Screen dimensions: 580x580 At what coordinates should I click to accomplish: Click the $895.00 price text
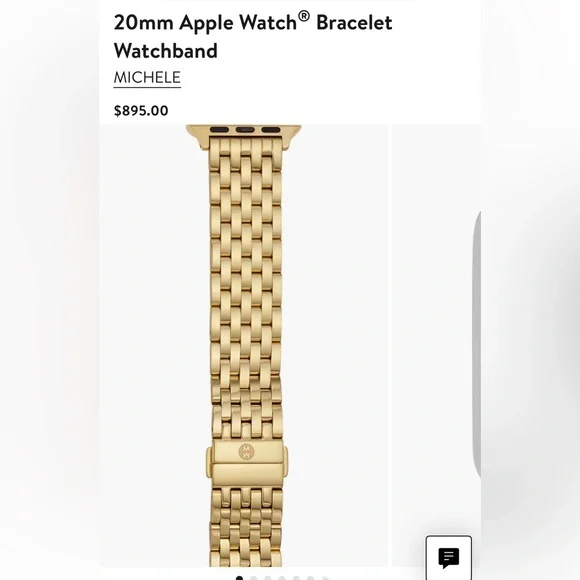[141, 111]
